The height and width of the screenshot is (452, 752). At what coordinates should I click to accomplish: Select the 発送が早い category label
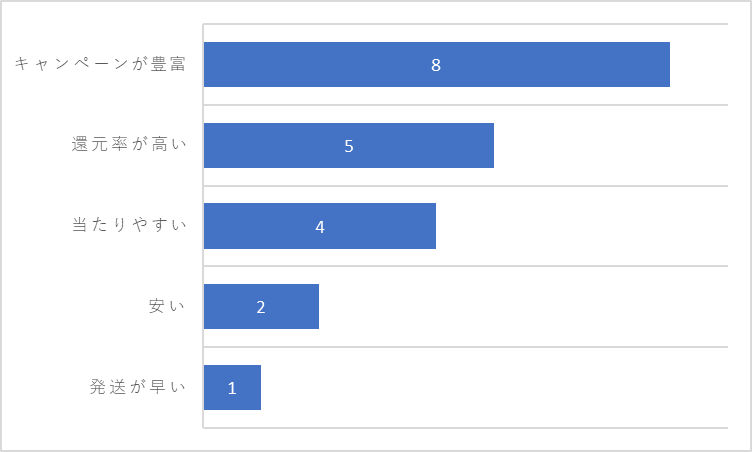[138, 386]
